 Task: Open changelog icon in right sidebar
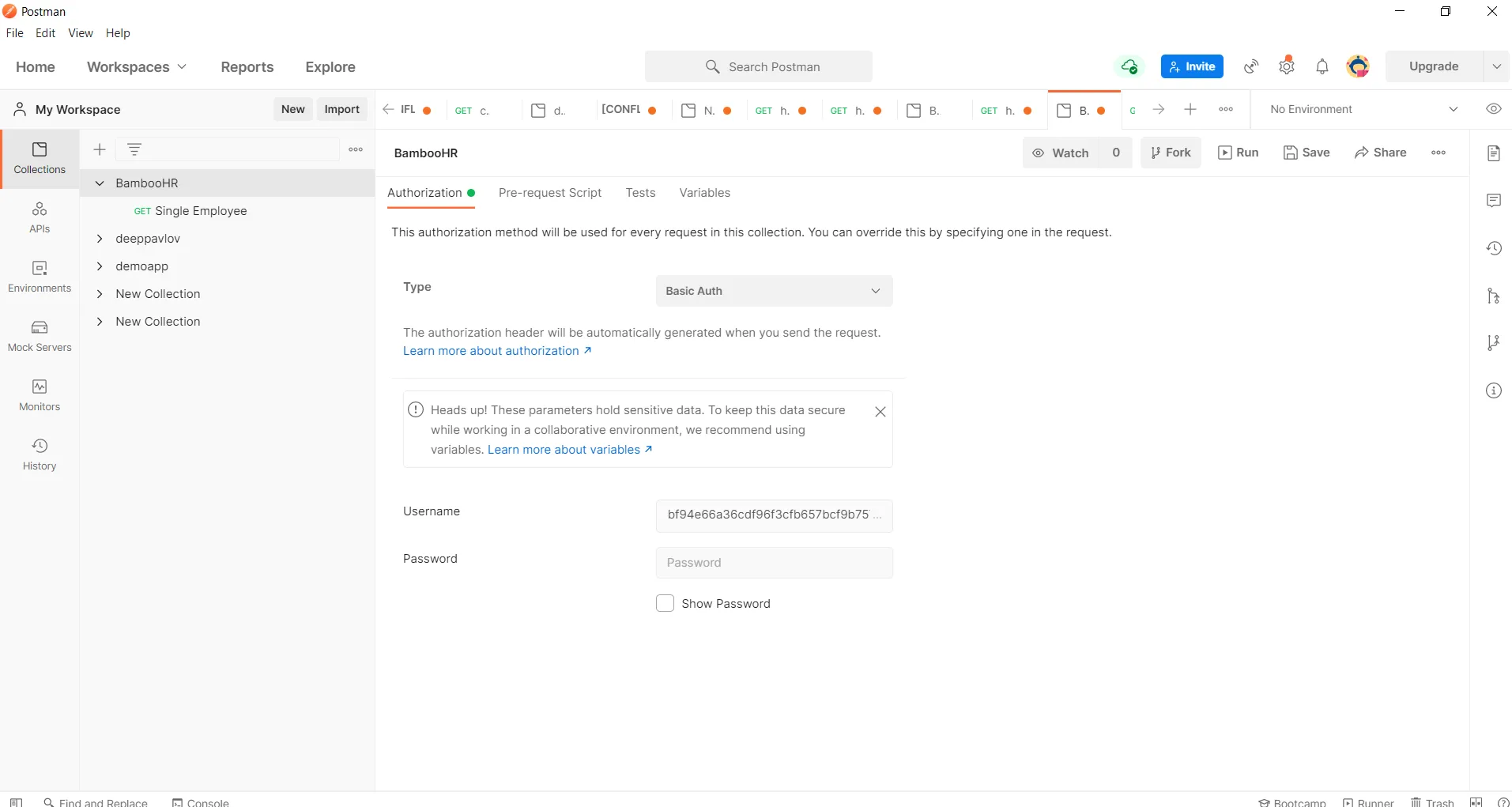[1494, 248]
